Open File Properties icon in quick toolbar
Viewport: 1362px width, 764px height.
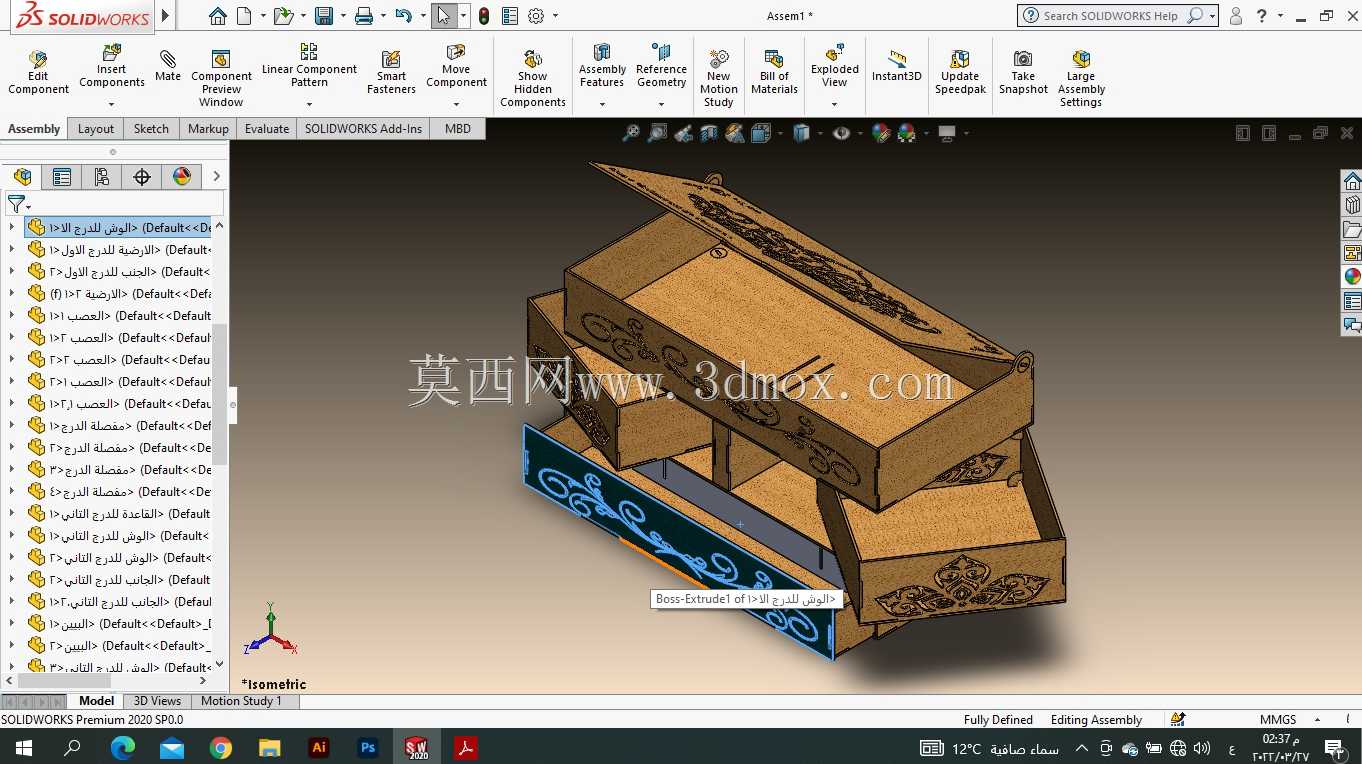click(x=510, y=16)
